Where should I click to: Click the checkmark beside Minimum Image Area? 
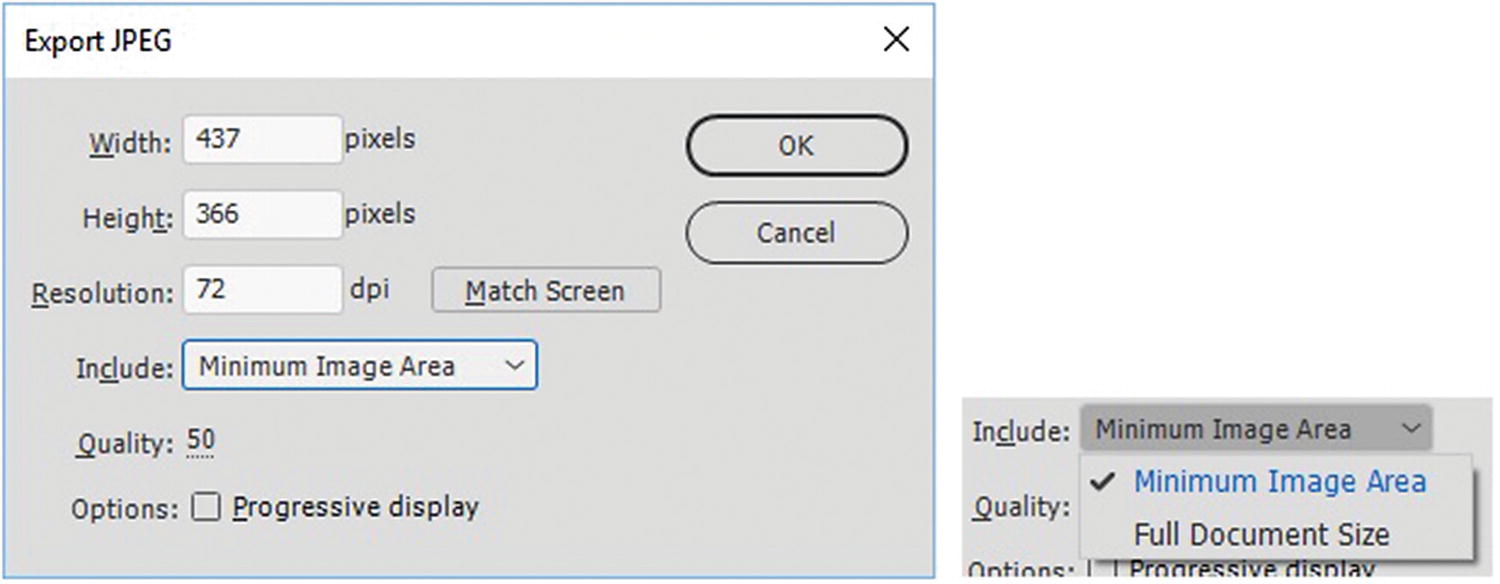pos(1104,481)
